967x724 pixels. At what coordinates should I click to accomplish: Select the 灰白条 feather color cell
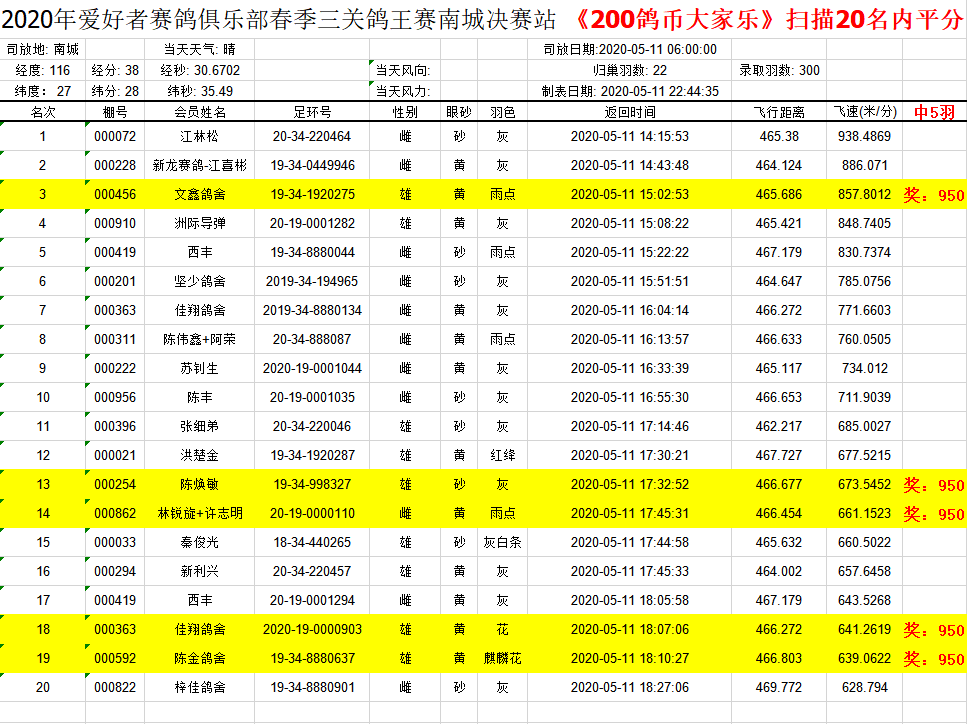click(502, 542)
